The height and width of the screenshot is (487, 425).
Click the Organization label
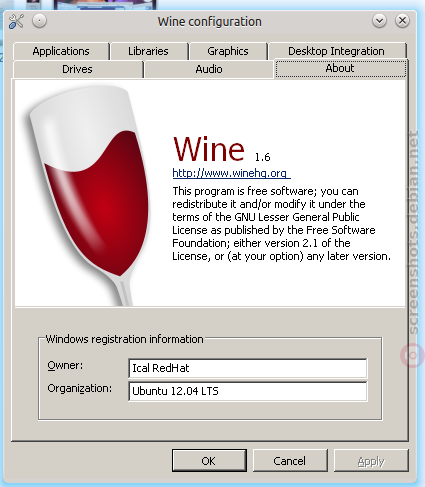coord(80,388)
